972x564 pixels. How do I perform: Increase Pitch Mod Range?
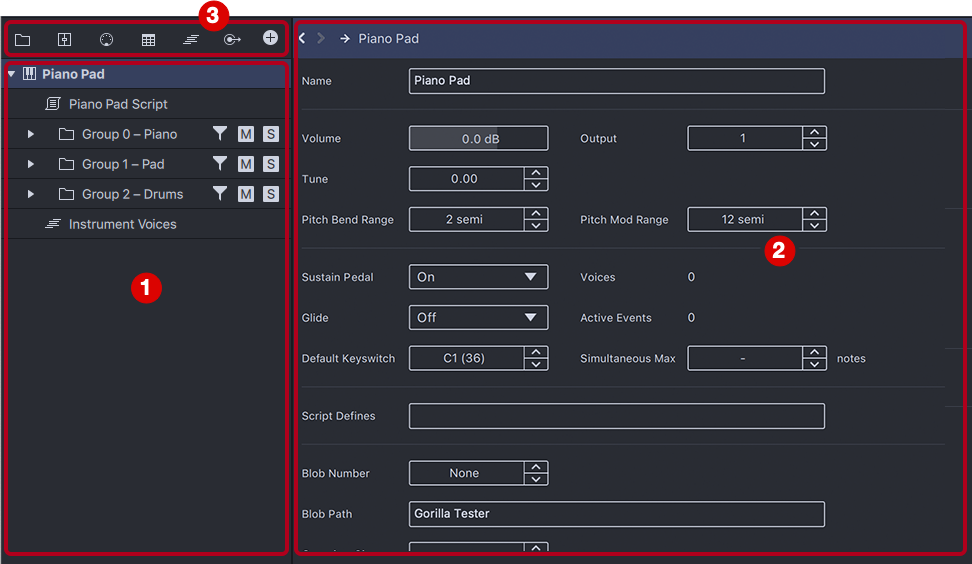click(x=815, y=213)
